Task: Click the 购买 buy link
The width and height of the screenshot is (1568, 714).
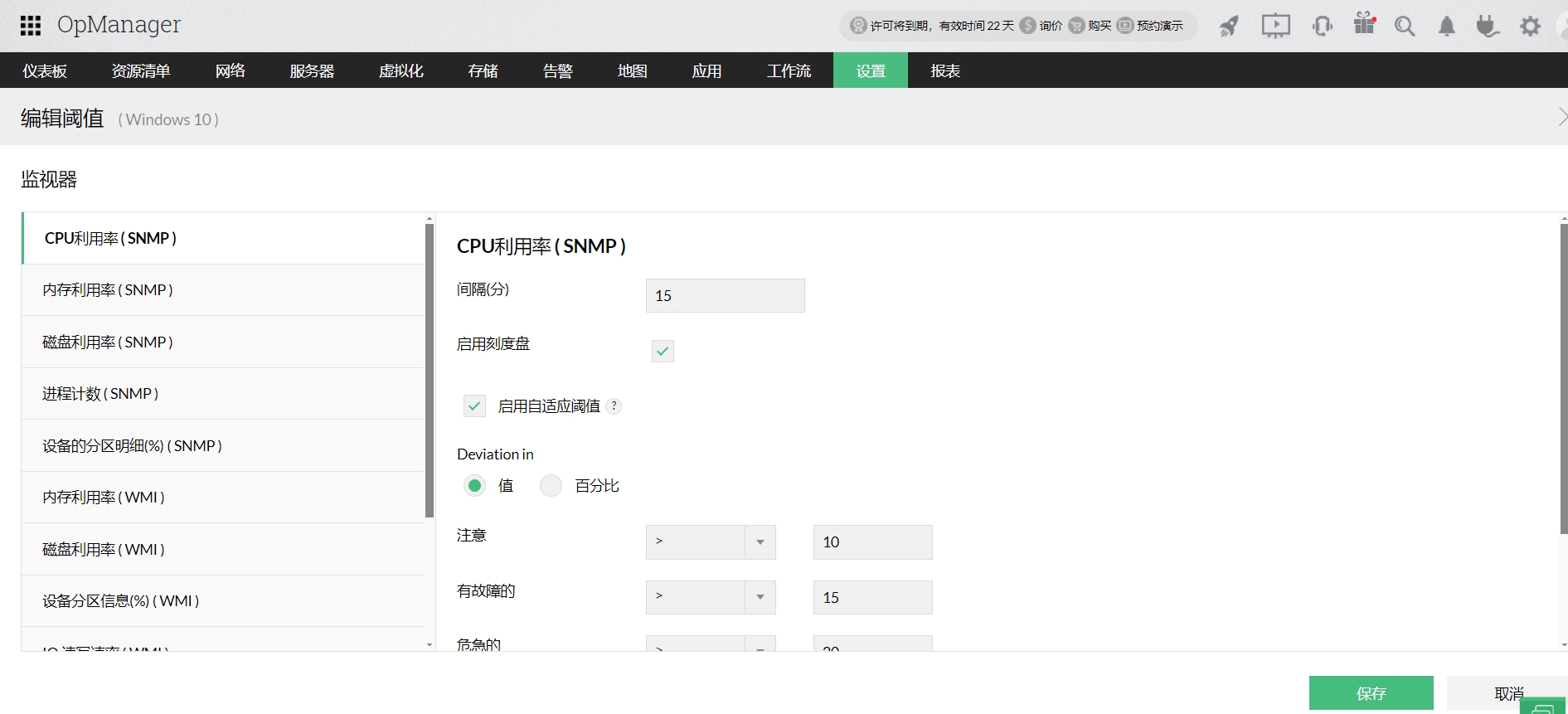Action: click(x=1100, y=26)
